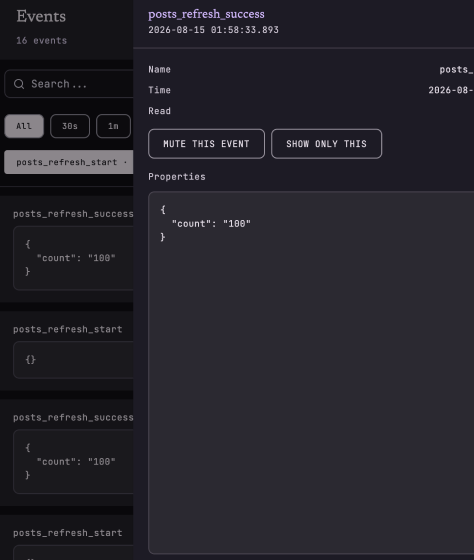474x560 pixels.
Task: Click Show Only This button
Action: click(326, 144)
